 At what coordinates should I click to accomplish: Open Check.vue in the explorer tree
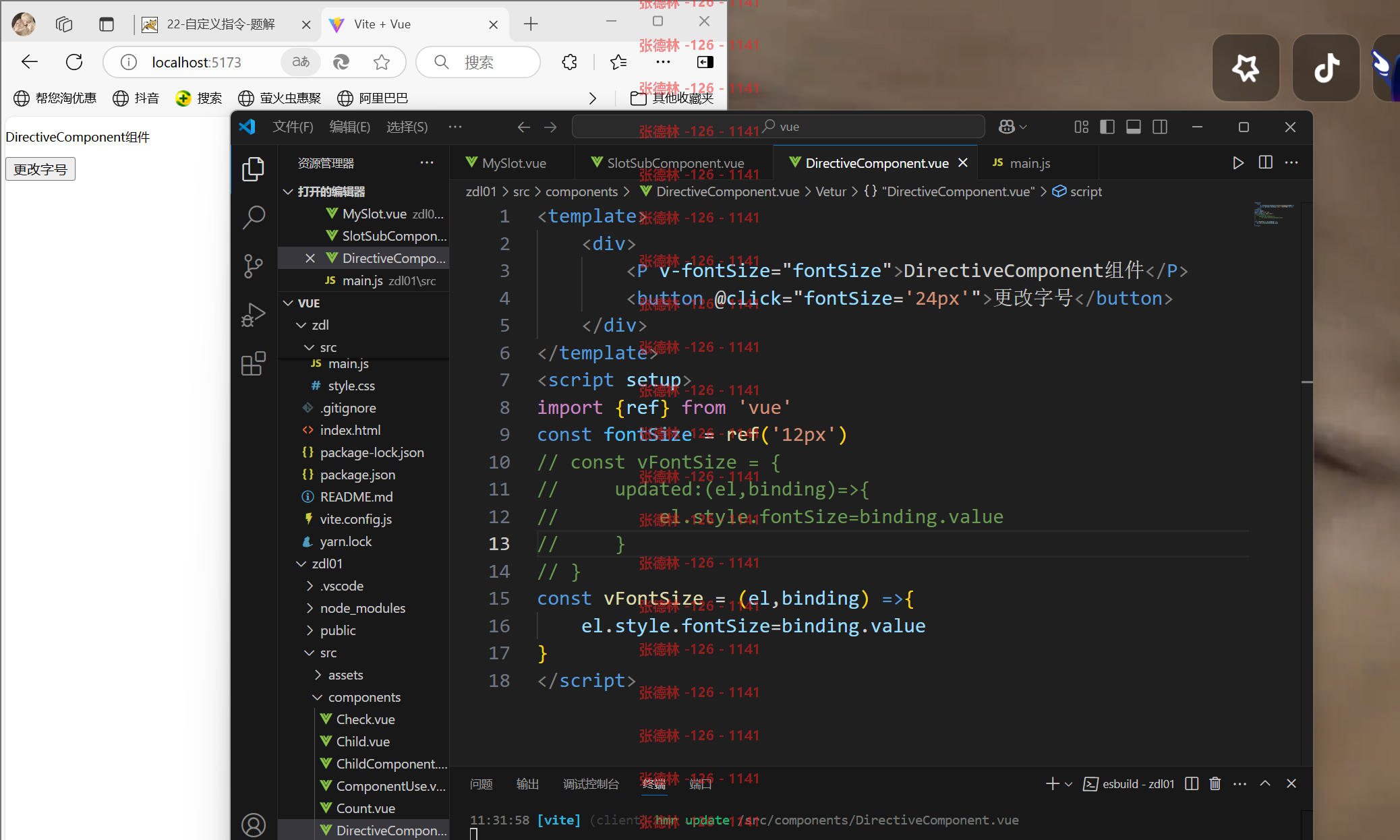(x=366, y=719)
